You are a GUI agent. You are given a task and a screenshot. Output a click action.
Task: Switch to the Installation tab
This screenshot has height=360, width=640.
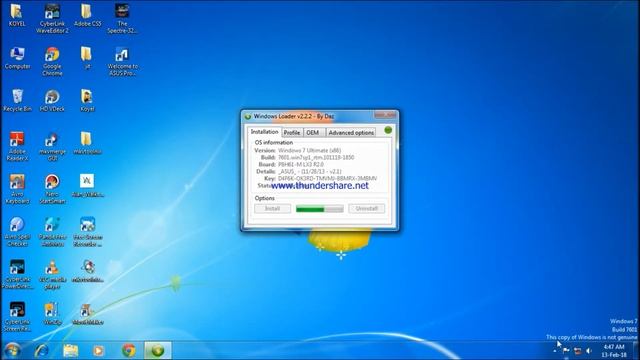coord(264,132)
